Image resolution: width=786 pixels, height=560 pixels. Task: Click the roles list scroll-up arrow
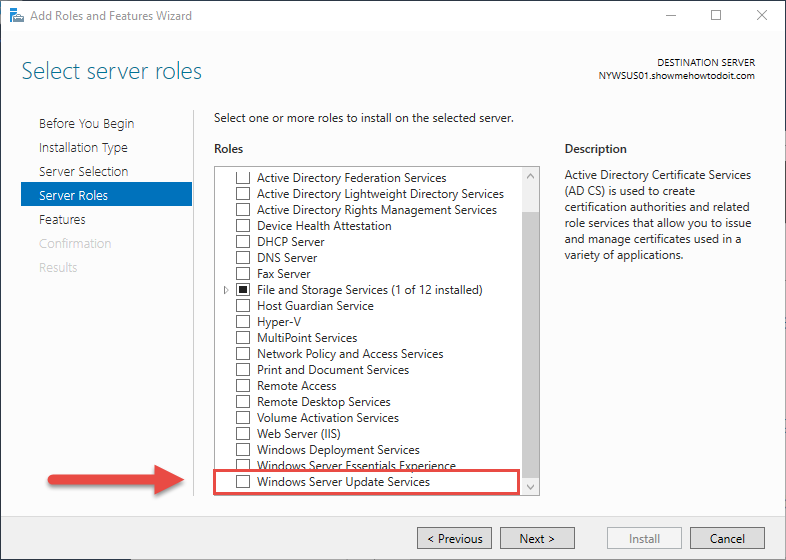530,176
